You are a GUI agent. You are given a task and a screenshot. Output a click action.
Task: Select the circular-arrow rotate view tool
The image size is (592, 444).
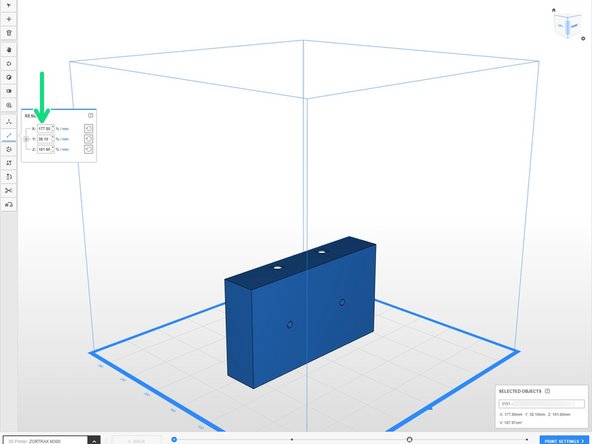click(x=9, y=63)
